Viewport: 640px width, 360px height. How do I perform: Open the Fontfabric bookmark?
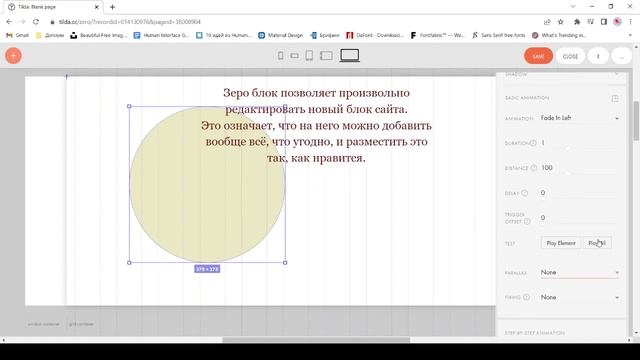click(438, 35)
